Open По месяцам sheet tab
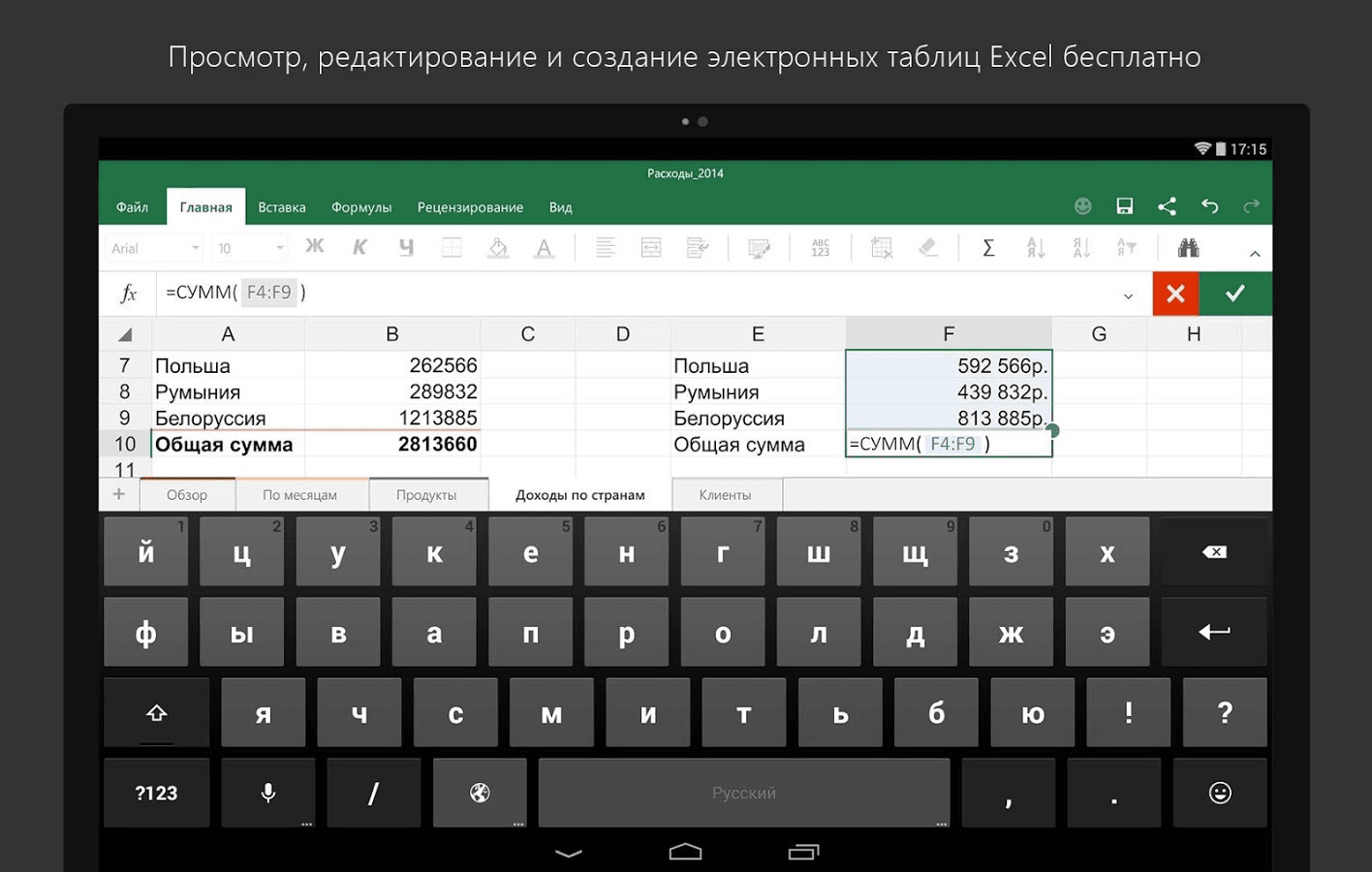This screenshot has width=1372, height=872. [x=300, y=495]
